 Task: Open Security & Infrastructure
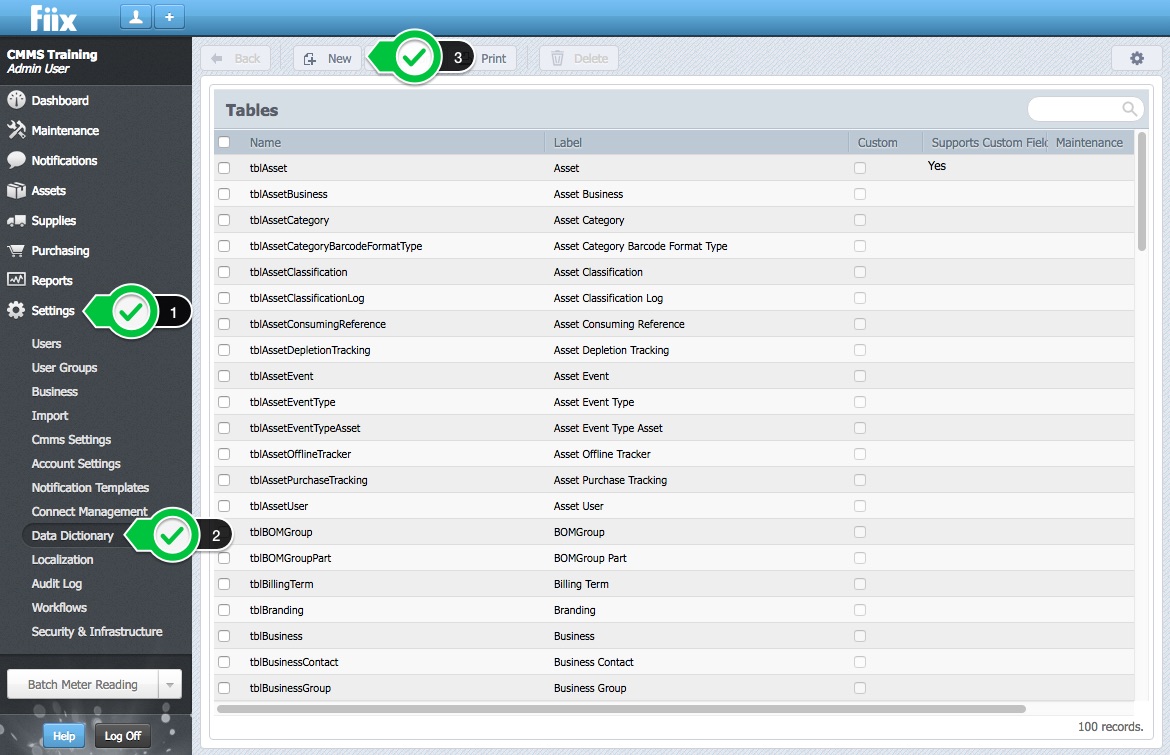[x=97, y=631]
